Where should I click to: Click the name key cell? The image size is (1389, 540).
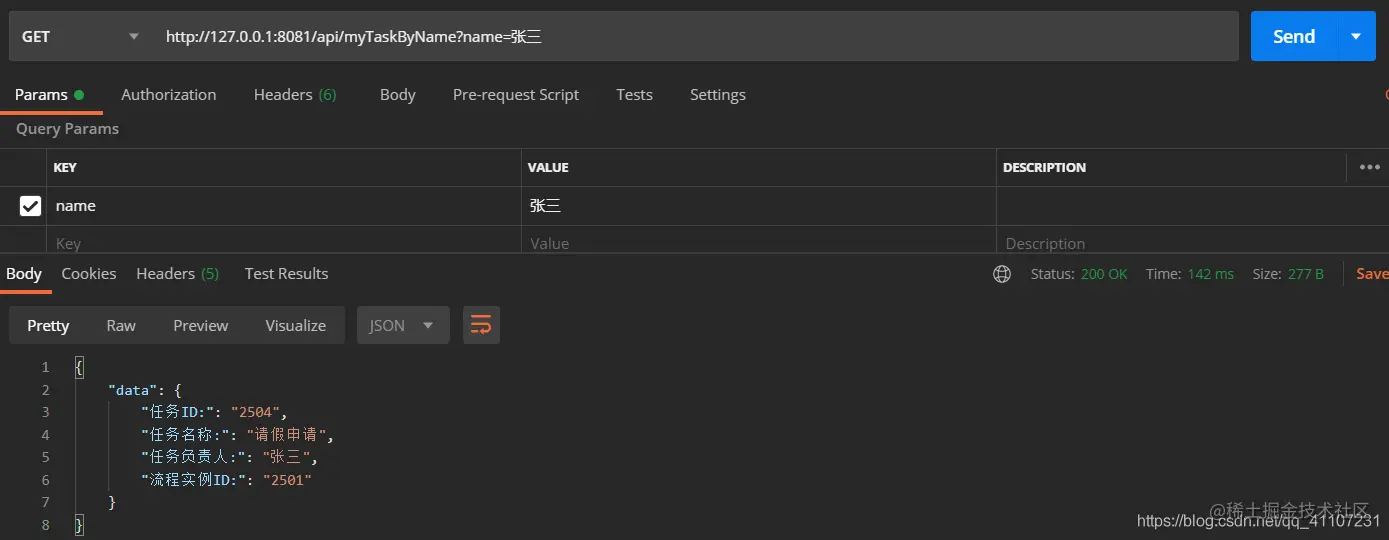[284, 206]
